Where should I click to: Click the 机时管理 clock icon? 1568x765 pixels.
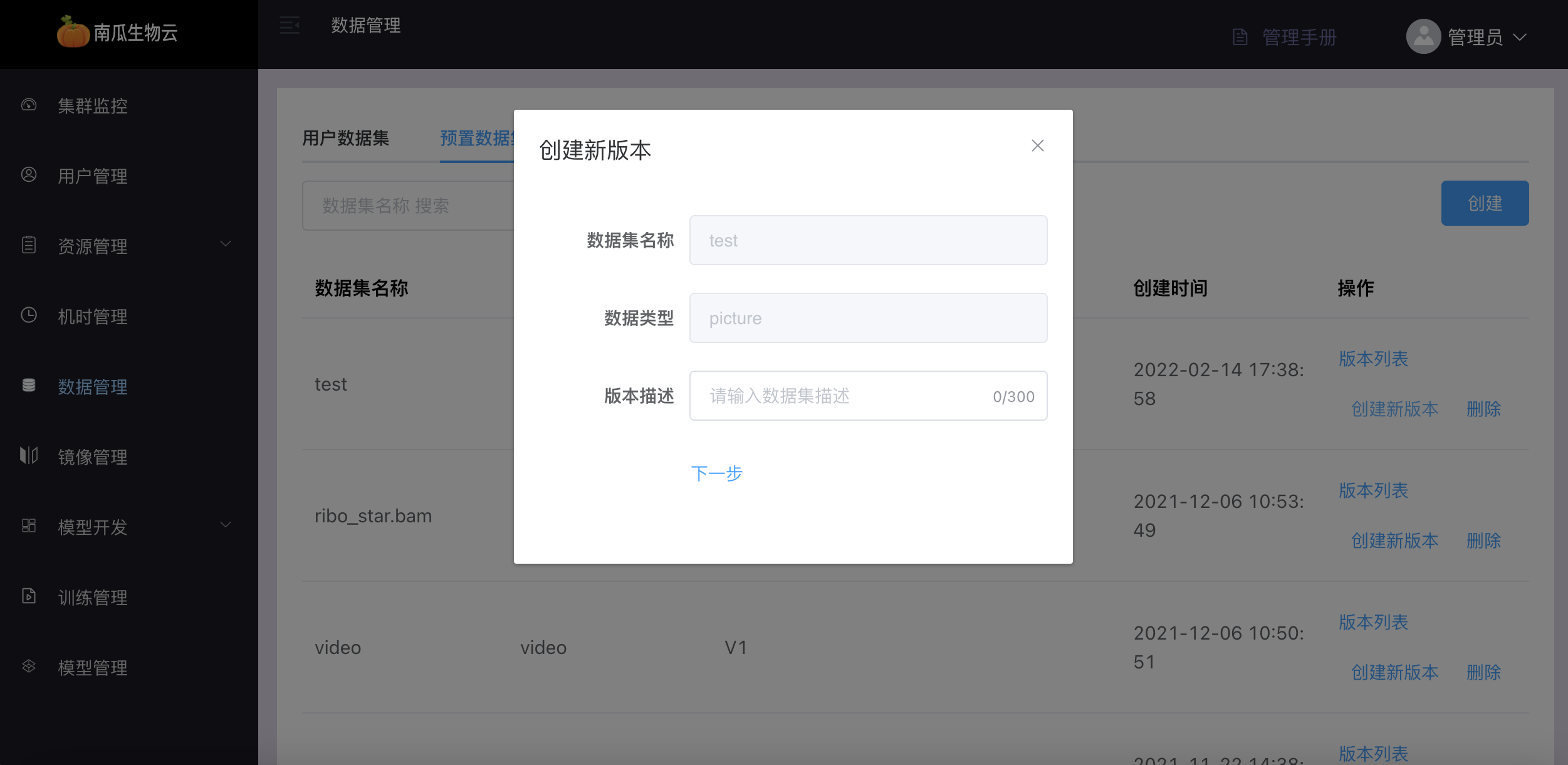click(29, 315)
